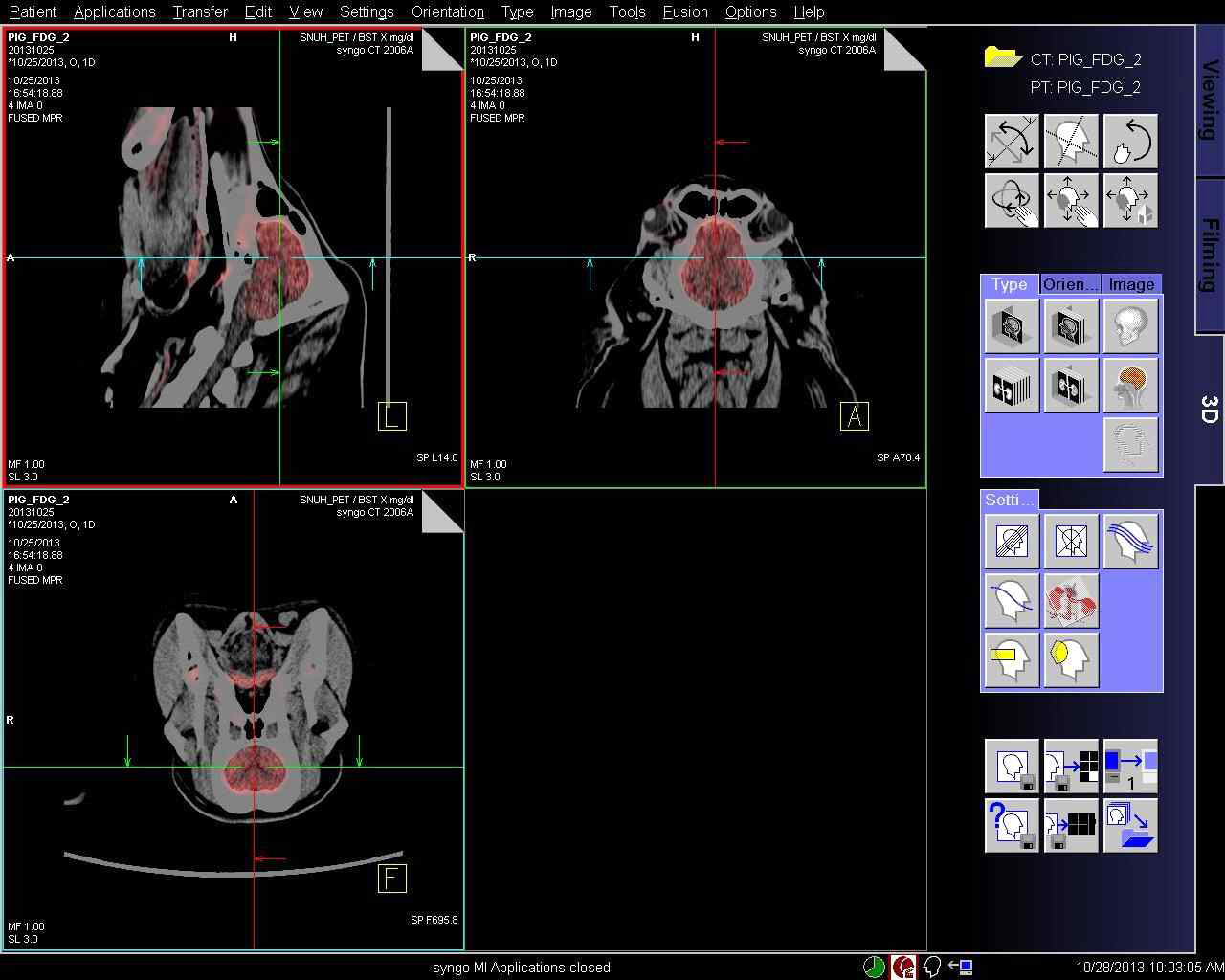Select the head with wavy lines icon
This screenshot has height=980, width=1225.
(x=1130, y=542)
